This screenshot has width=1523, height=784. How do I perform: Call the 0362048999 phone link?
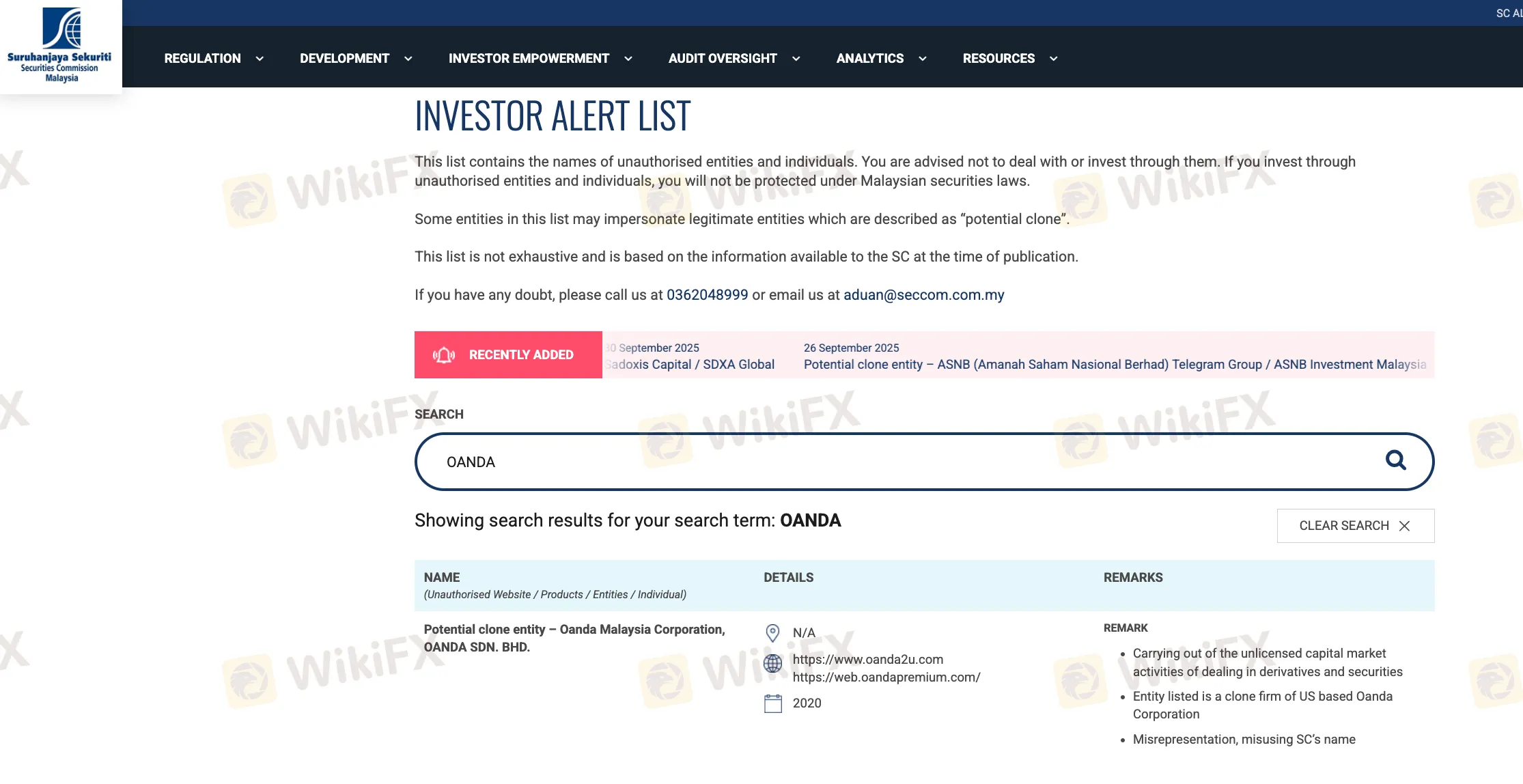click(x=707, y=295)
